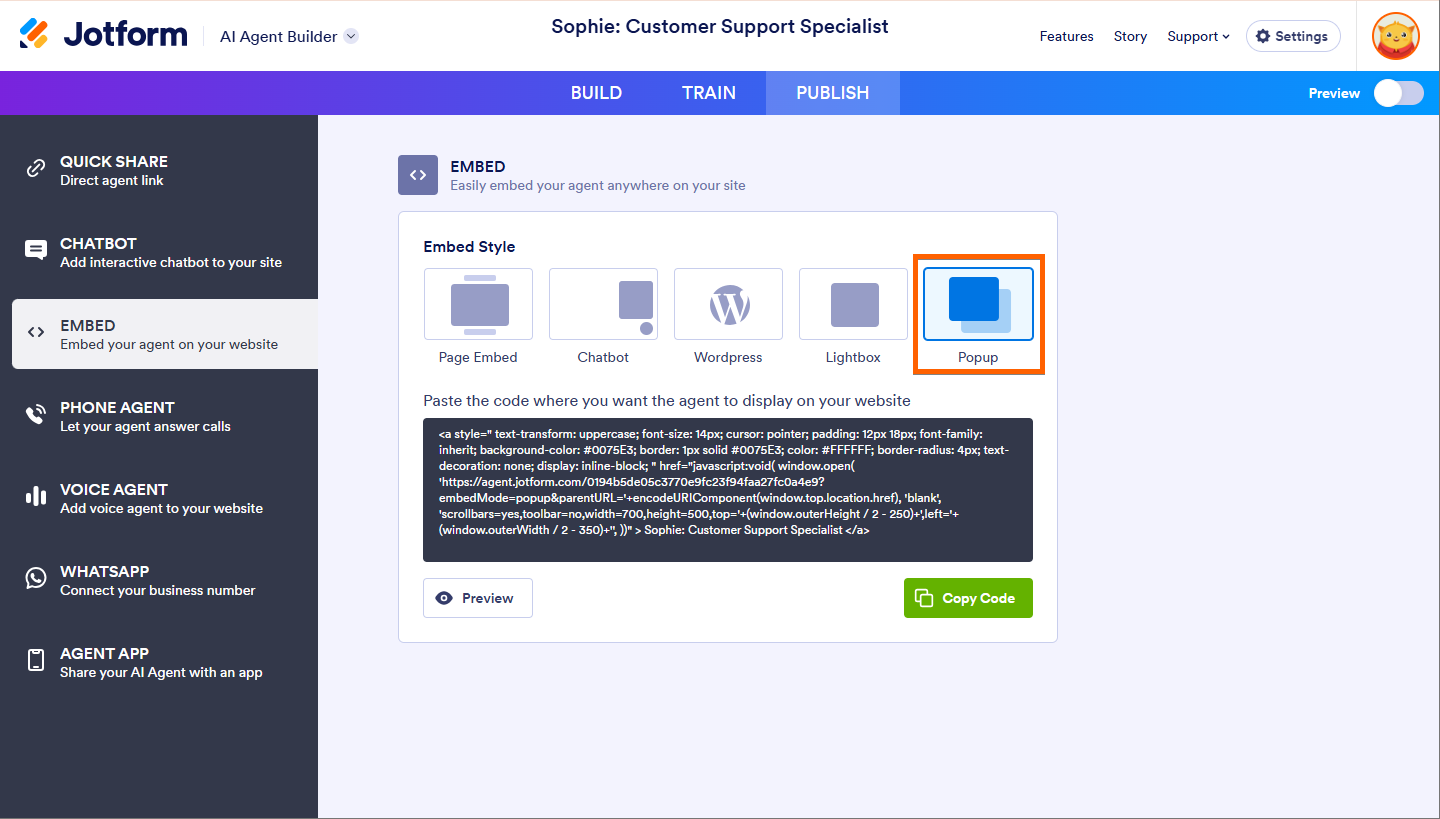Select the Popup embed style
Image resolution: width=1440 pixels, height=819 pixels.
click(978, 304)
